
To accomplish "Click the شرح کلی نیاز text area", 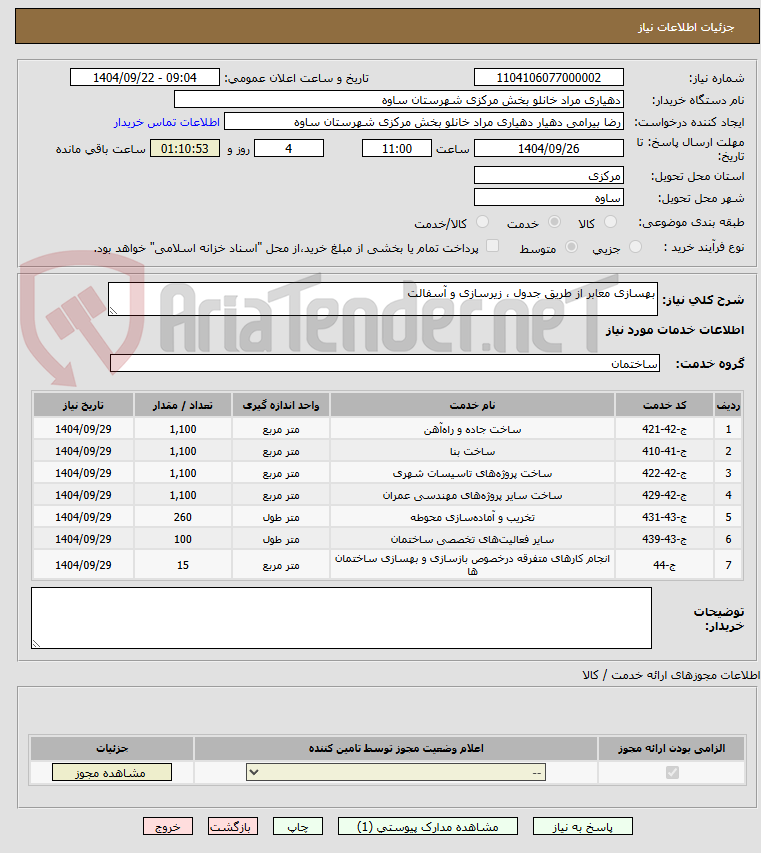I will [383, 299].
